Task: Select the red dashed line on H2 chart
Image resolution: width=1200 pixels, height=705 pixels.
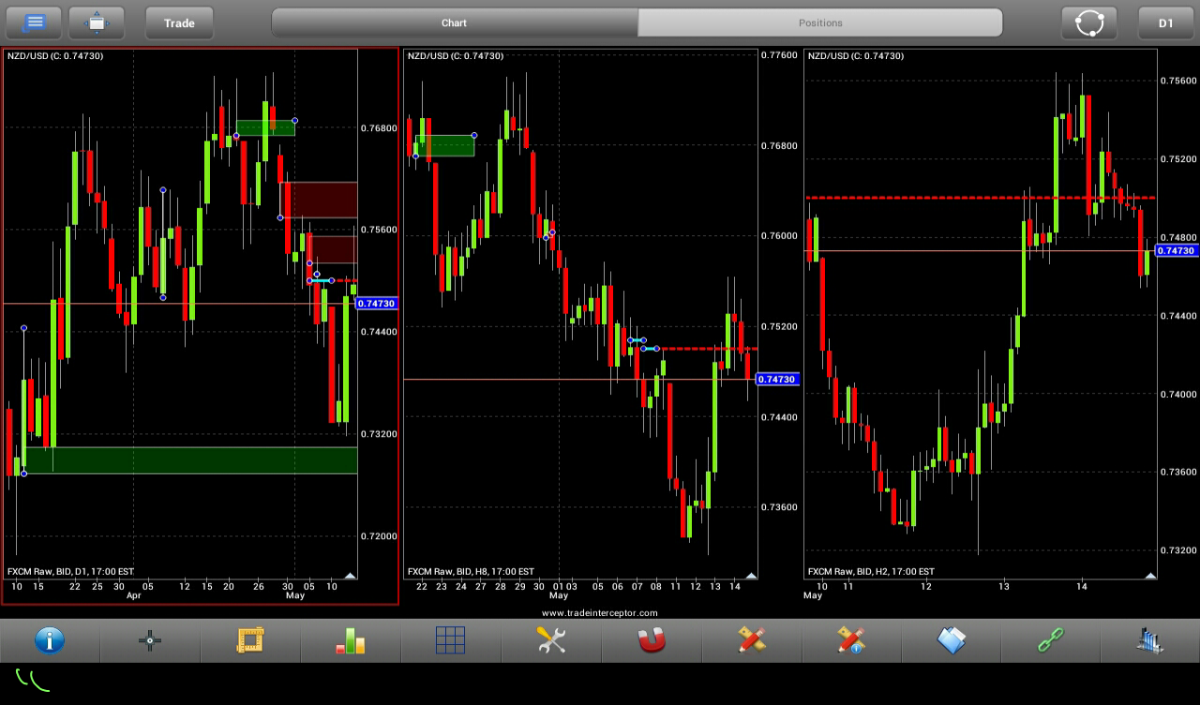Action: (x=981, y=198)
